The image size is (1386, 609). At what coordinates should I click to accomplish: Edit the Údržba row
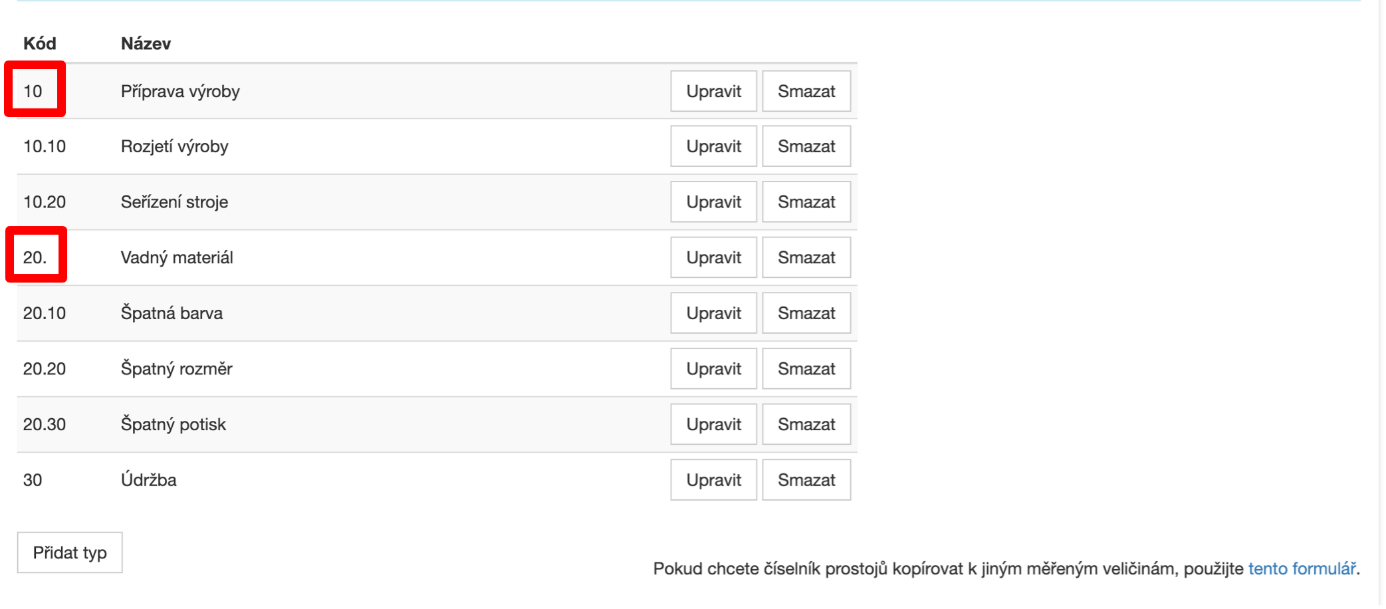tap(713, 480)
